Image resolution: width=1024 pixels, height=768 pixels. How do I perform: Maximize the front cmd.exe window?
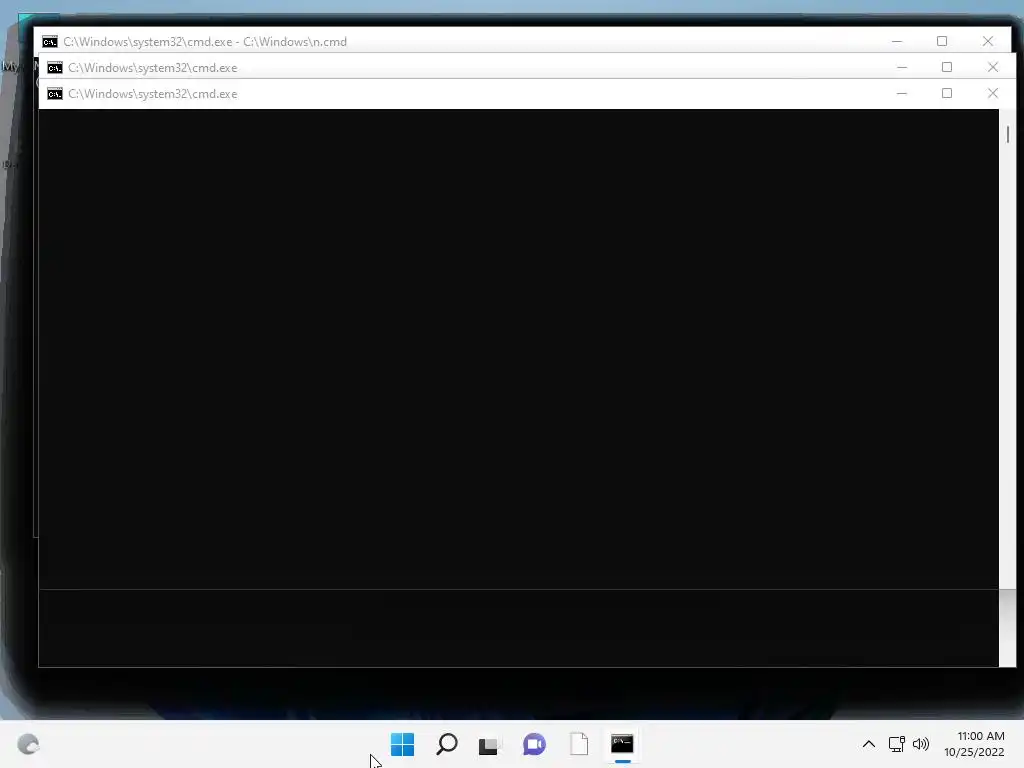point(947,93)
